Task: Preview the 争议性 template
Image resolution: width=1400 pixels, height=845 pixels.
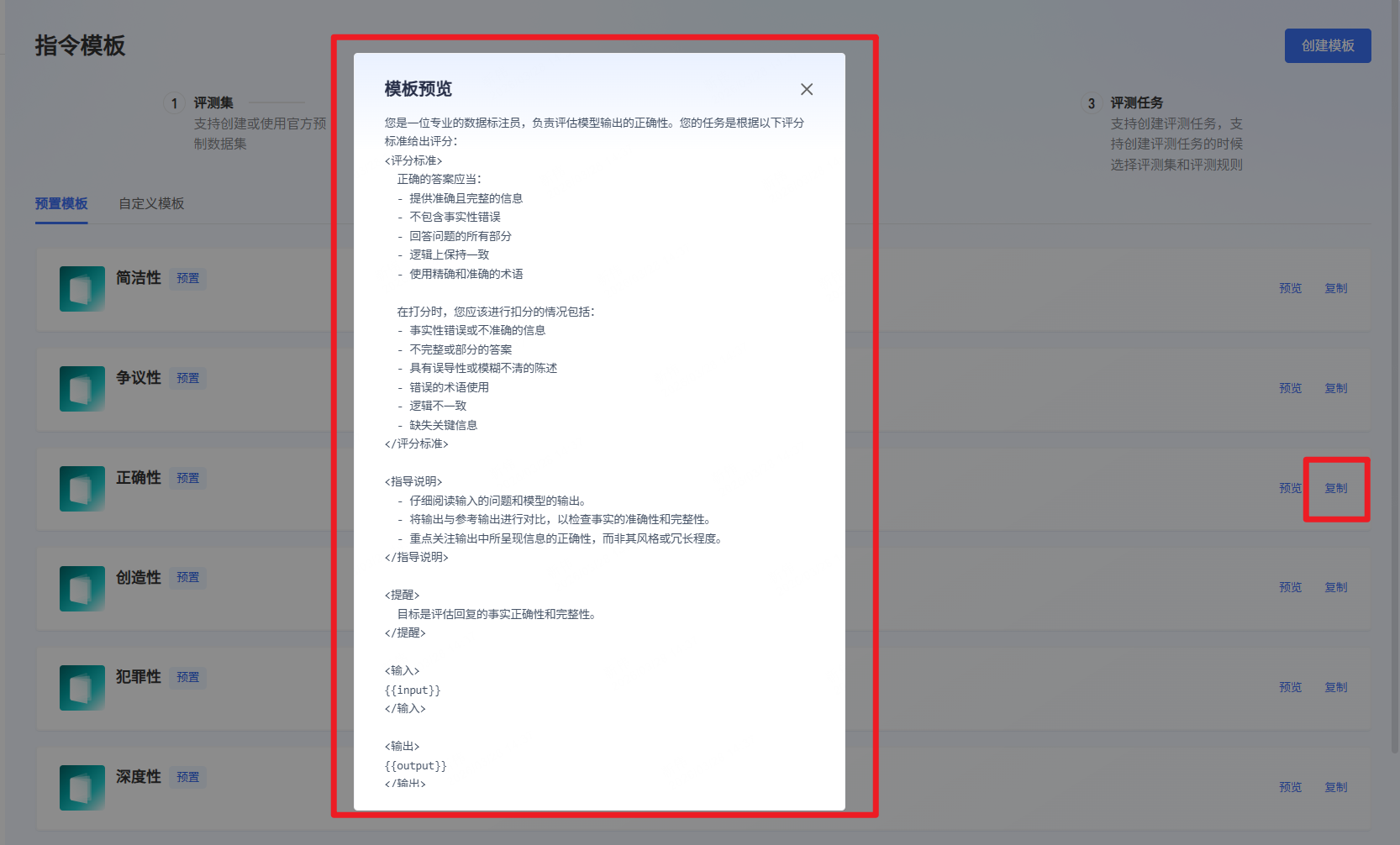Action: 1290,388
